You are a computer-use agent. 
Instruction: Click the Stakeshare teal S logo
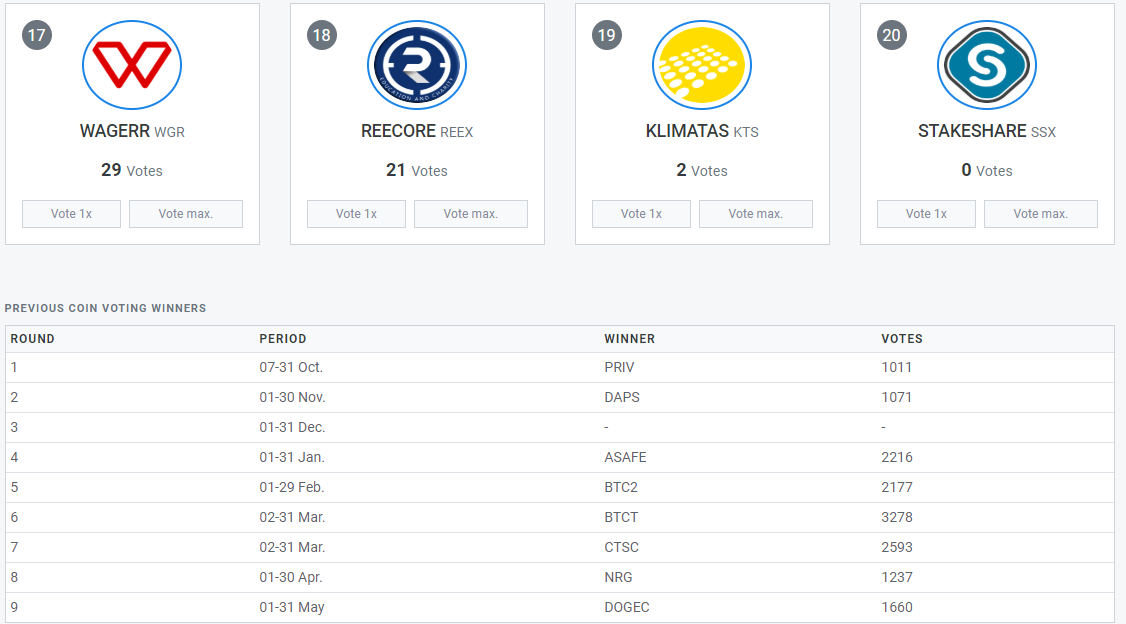coord(987,65)
